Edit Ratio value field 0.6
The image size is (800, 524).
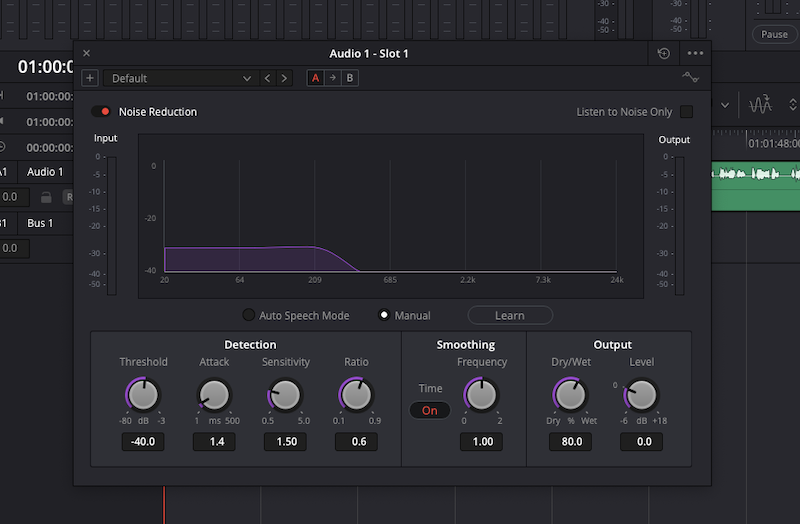[x=356, y=441]
